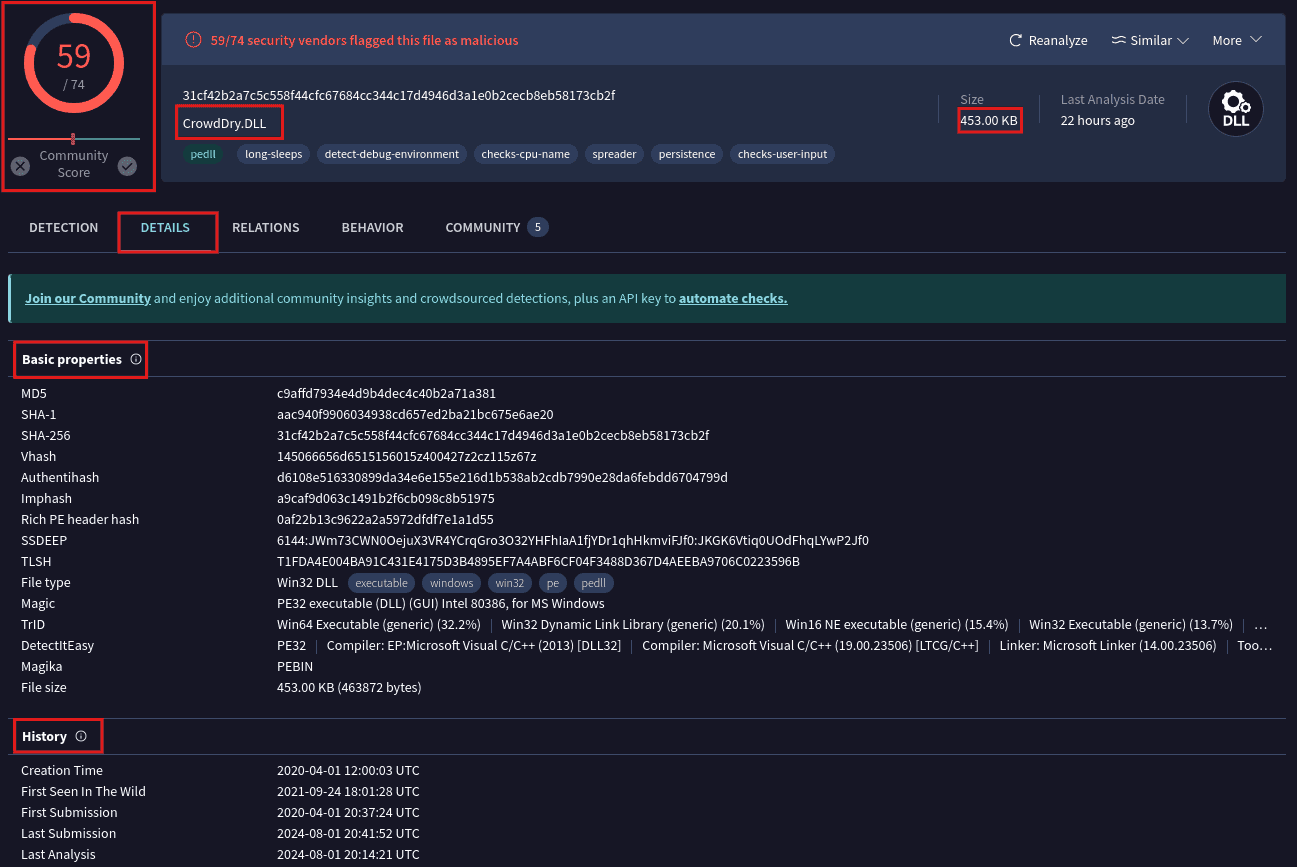Screen dimensions: 1297x867
Task: Expand the More dropdown menu
Action: (x=1237, y=41)
